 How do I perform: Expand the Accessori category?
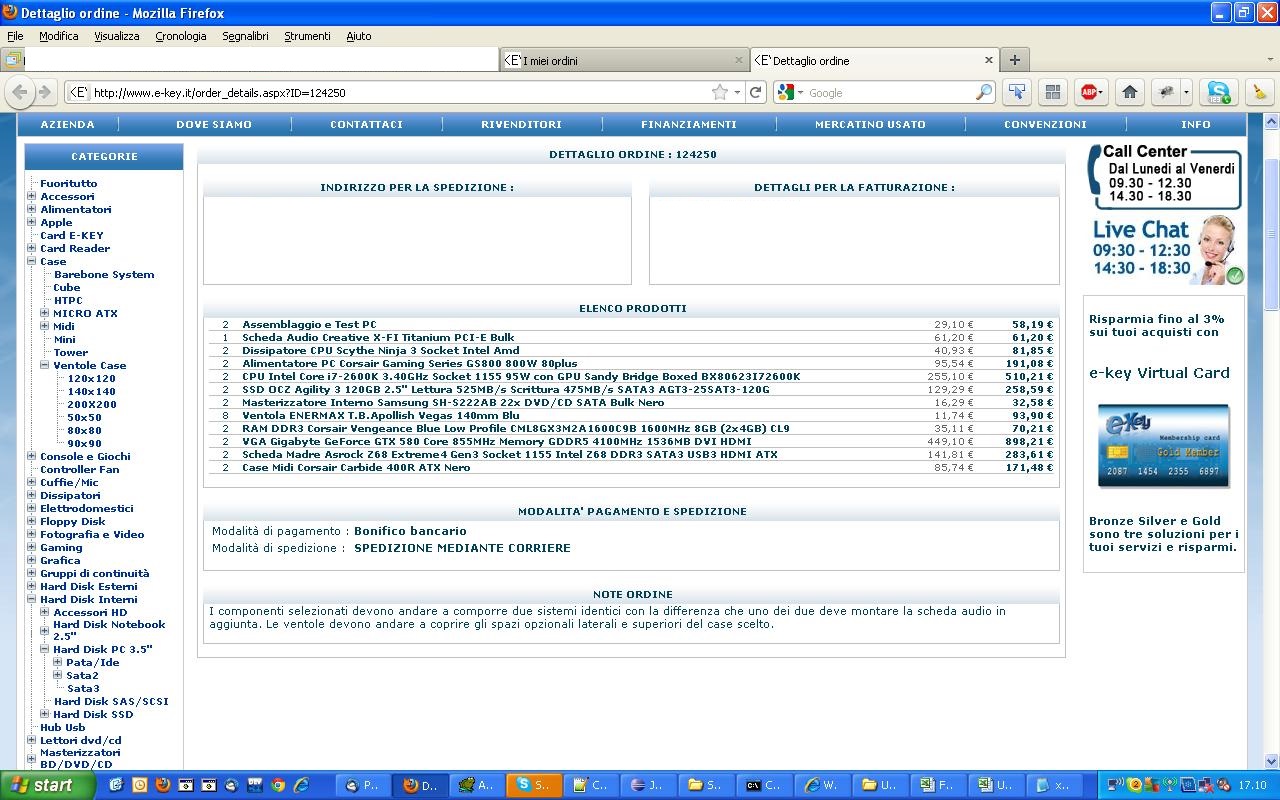click(x=31, y=196)
